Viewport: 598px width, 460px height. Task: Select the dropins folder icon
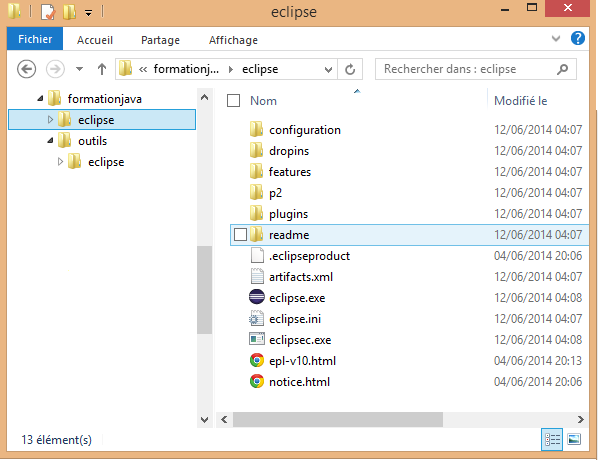(x=256, y=150)
